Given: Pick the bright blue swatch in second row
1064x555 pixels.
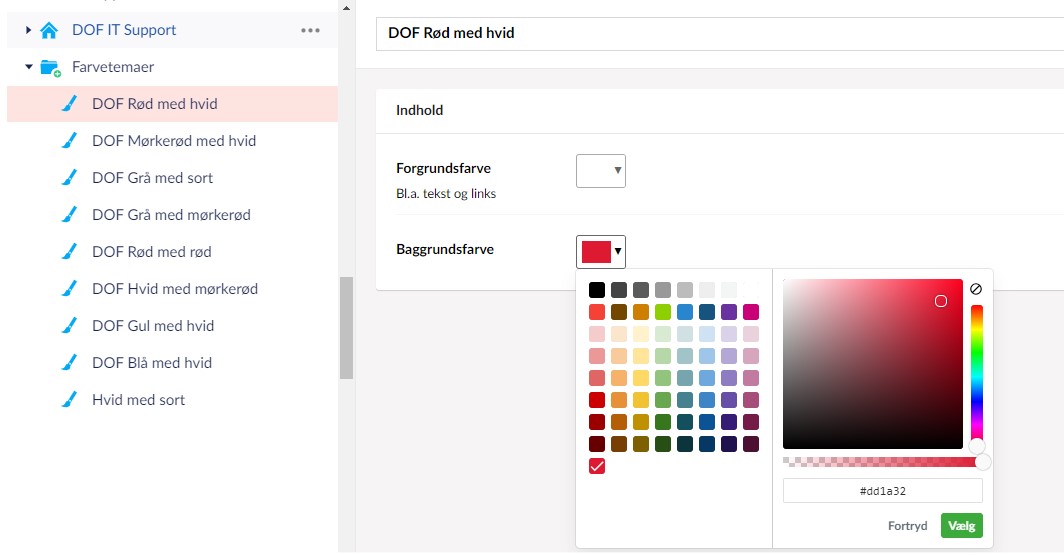Looking at the screenshot, I should pos(685,312).
